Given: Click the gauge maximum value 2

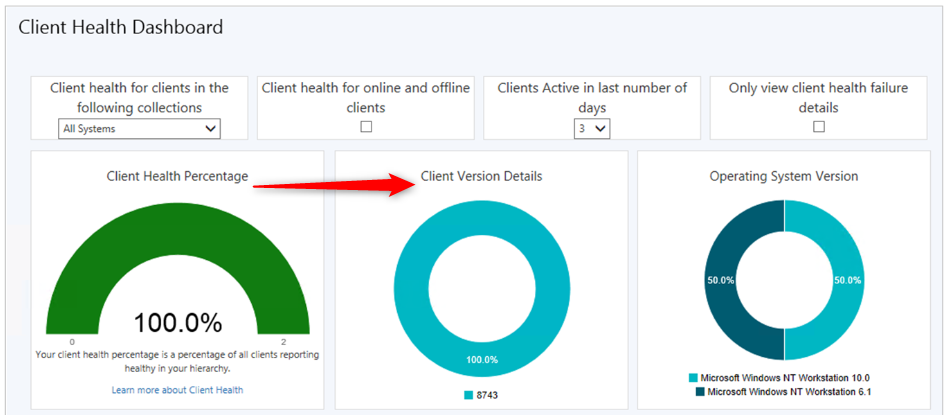Looking at the screenshot, I should coord(283,341).
